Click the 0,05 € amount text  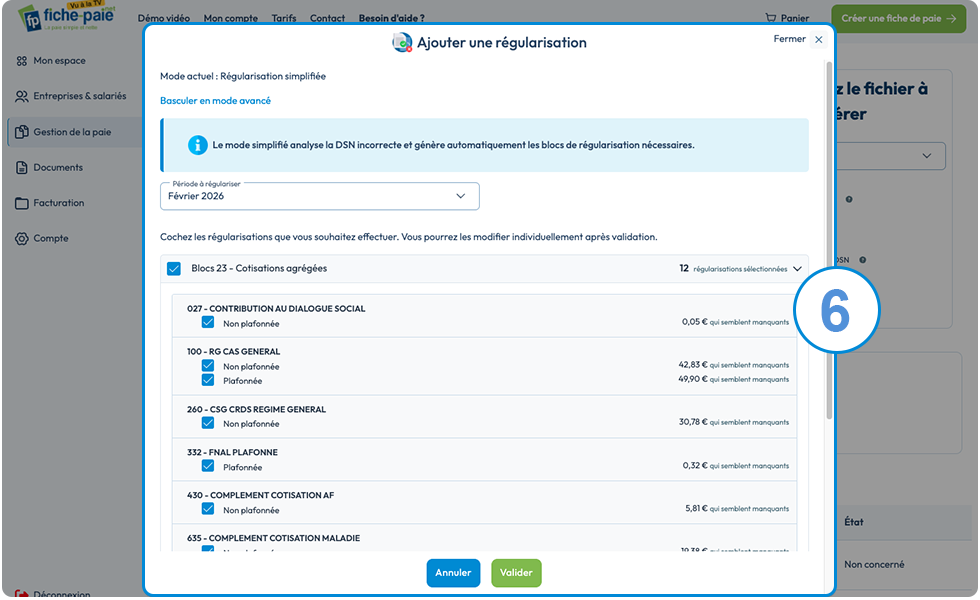(x=694, y=322)
